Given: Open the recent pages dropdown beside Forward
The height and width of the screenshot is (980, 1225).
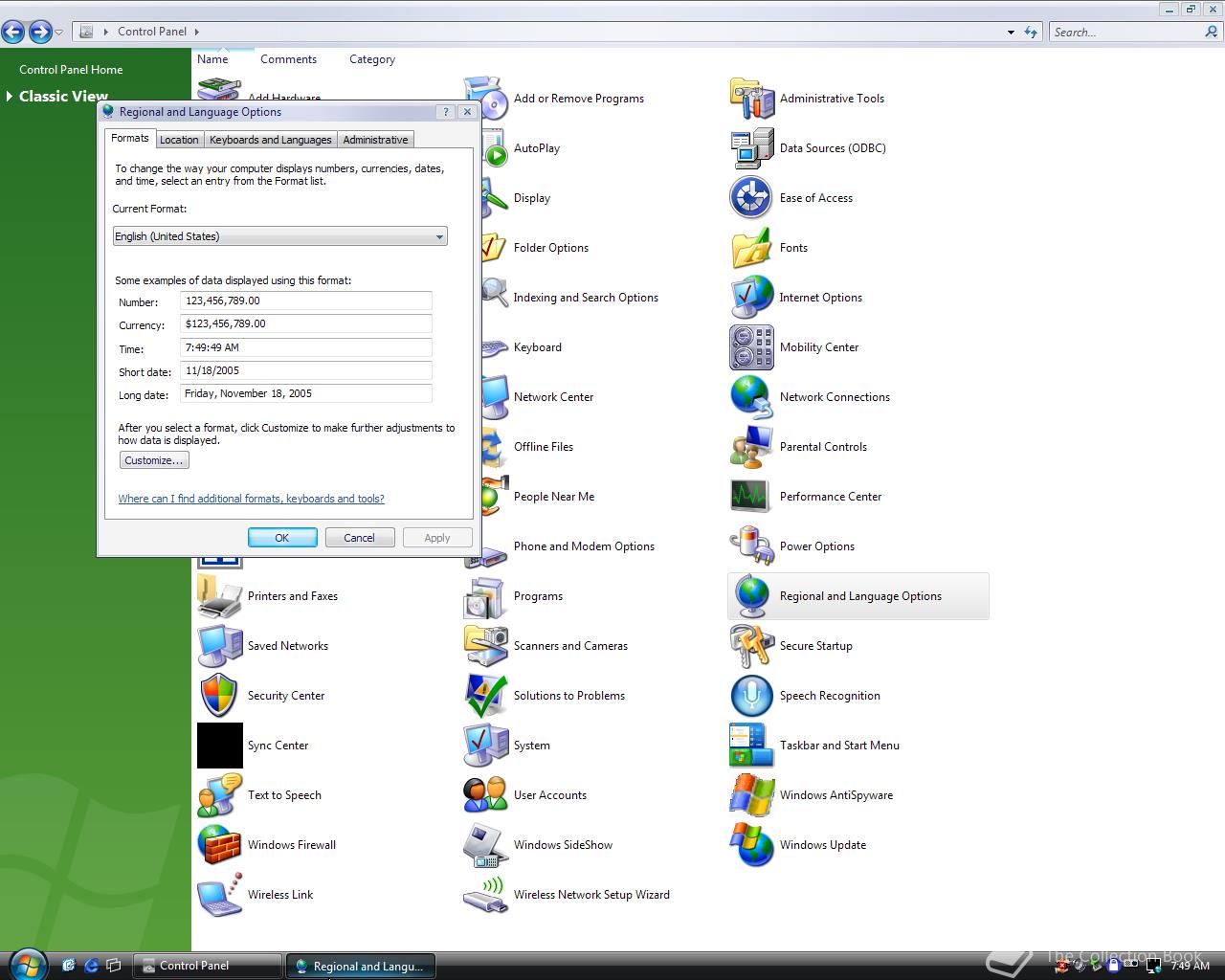Looking at the screenshot, I should pyautogui.click(x=59, y=33).
